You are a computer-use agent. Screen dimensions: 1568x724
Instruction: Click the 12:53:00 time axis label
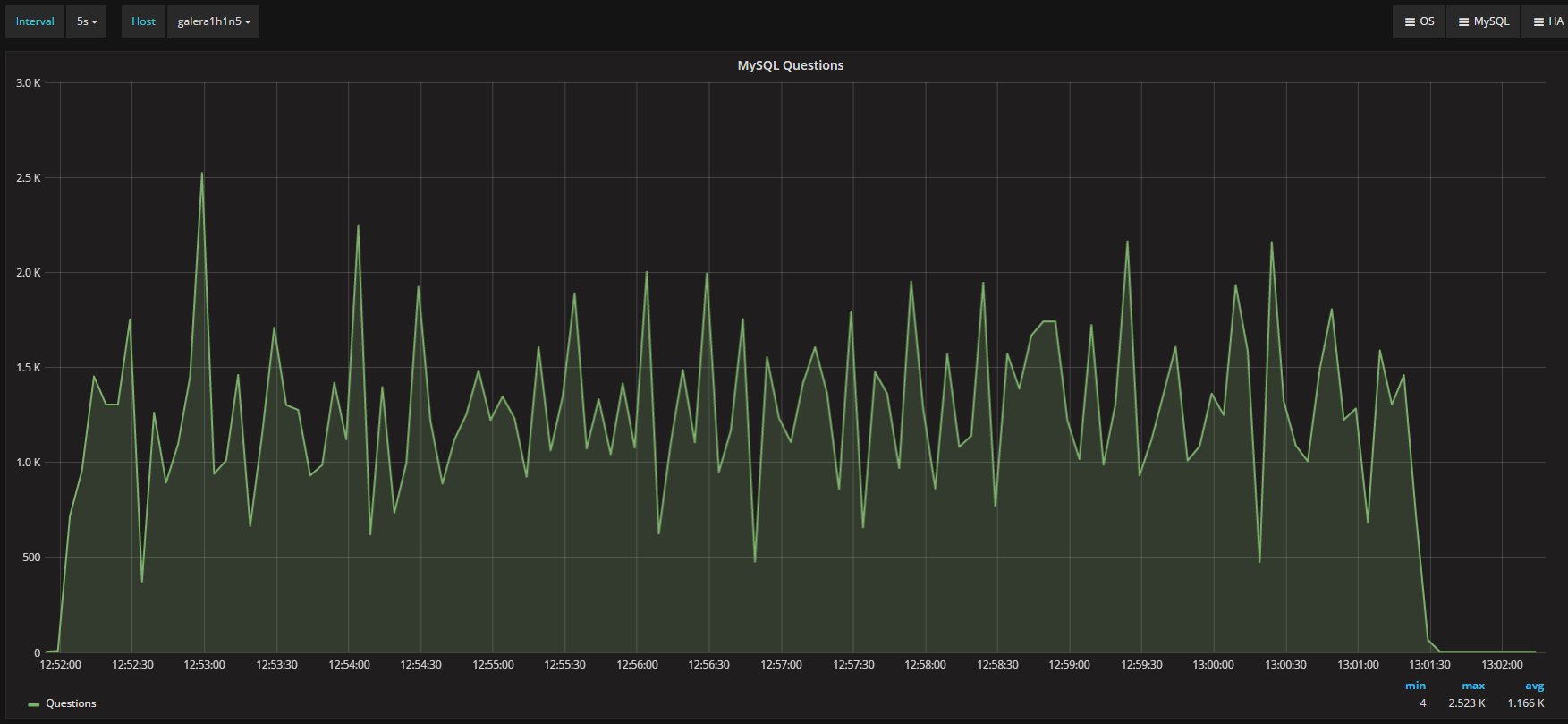204,665
